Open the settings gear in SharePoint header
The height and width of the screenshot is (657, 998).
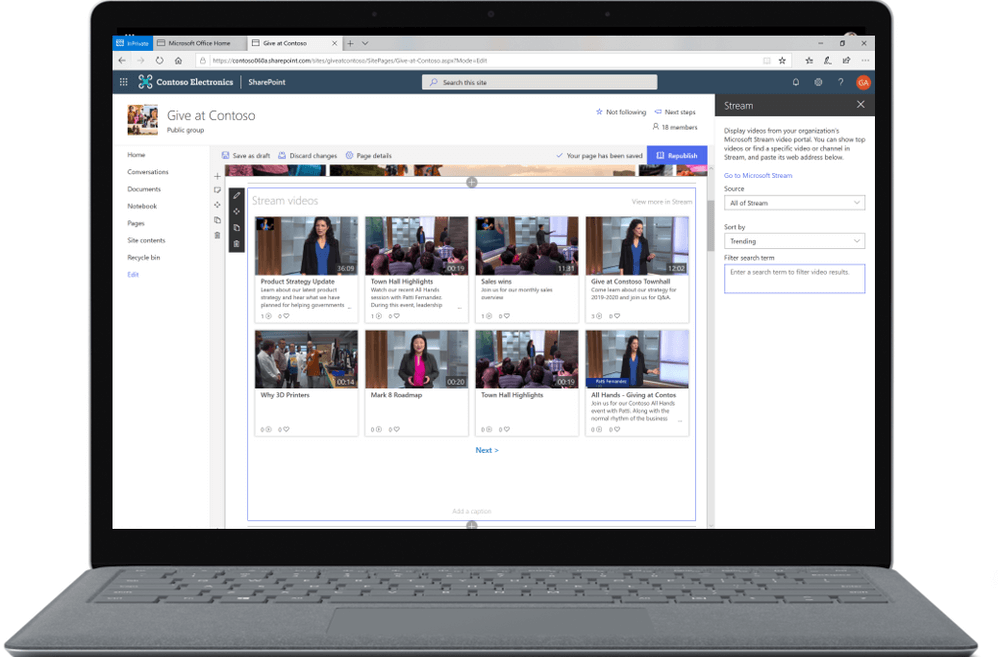click(818, 82)
